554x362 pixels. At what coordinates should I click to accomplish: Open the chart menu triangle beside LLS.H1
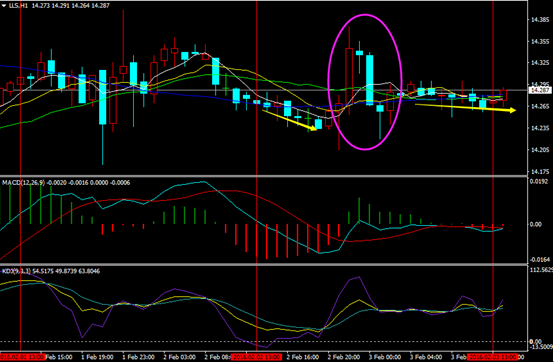pos(4,6)
